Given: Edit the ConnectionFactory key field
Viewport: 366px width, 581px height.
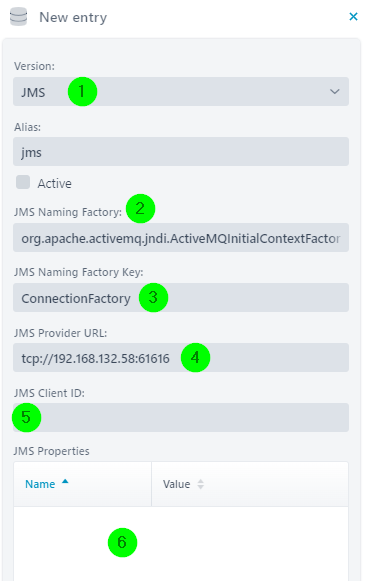Looking at the screenshot, I should [181, 298].
